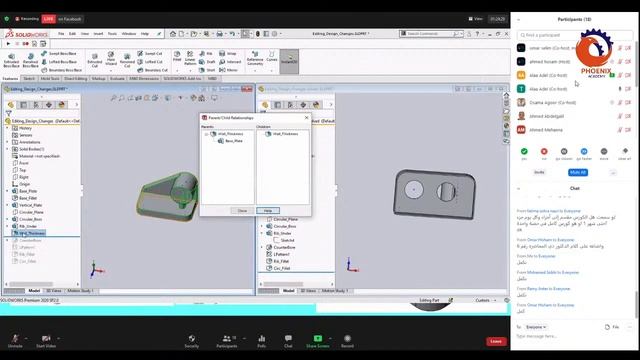Screen dimensions: 640x360
Task: Click the chat message input field
Action: 573,336
